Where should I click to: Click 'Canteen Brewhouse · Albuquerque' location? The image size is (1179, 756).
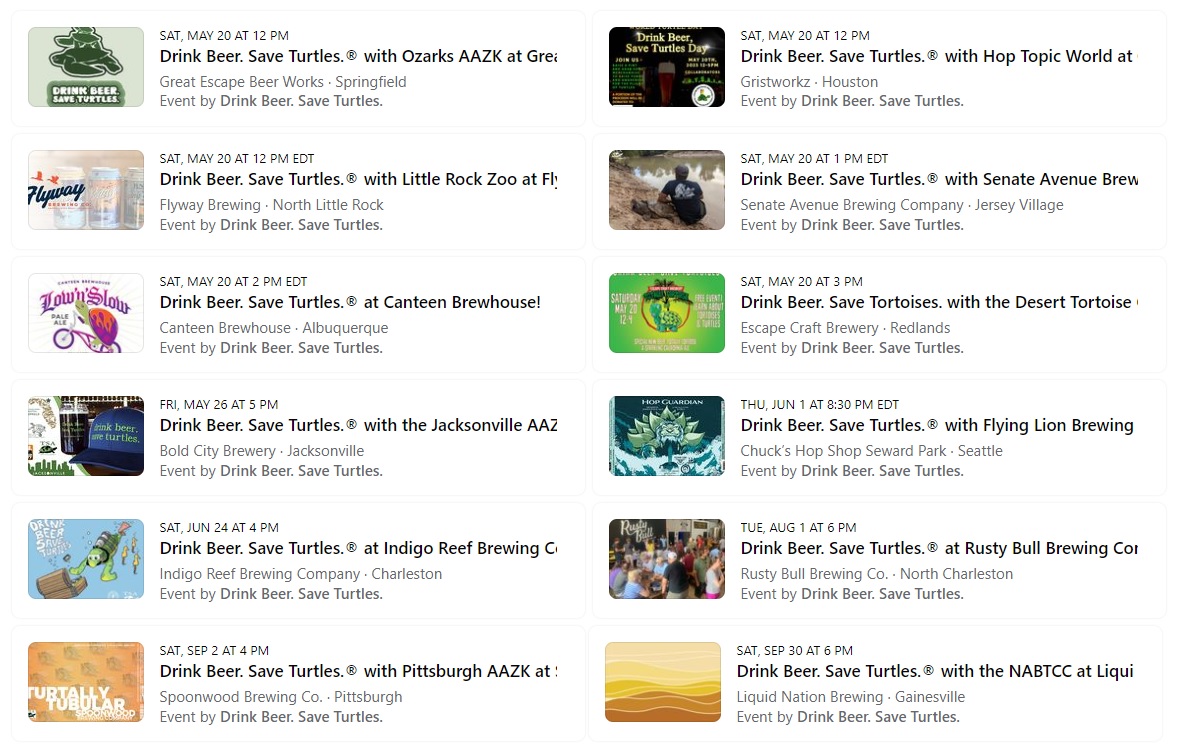point(274,328)
